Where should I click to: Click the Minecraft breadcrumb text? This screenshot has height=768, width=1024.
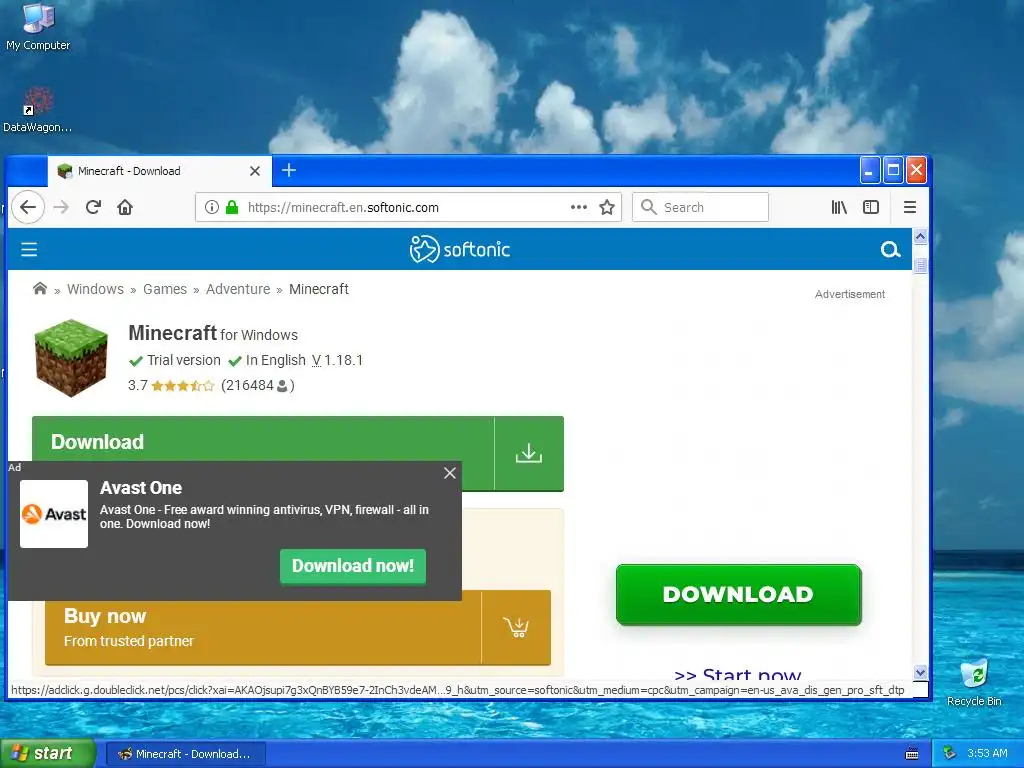[319, 289]
